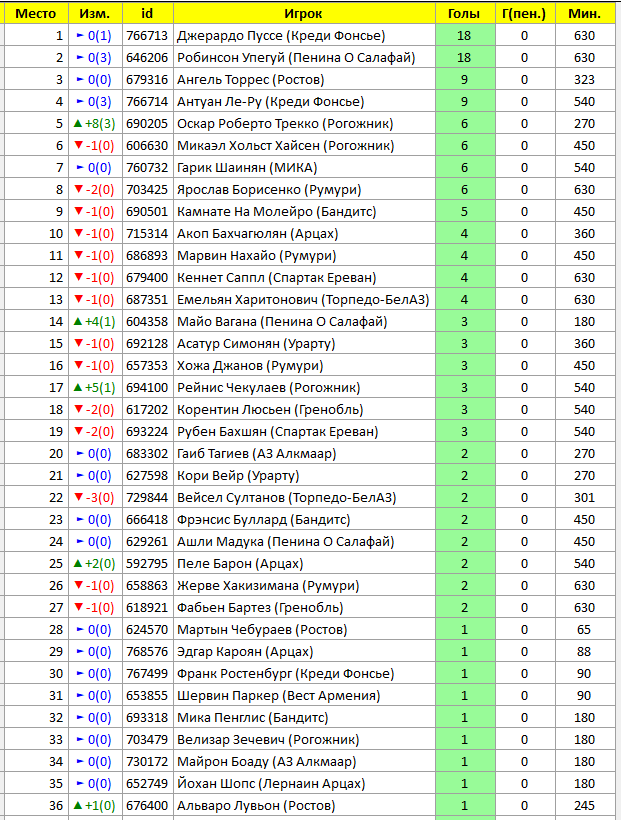Image resolution: width=621 pixels, height=820 pixels.
Task: Select player Майрон Боаду (АЗ Алкмаар)
Action: click(267, 761)
